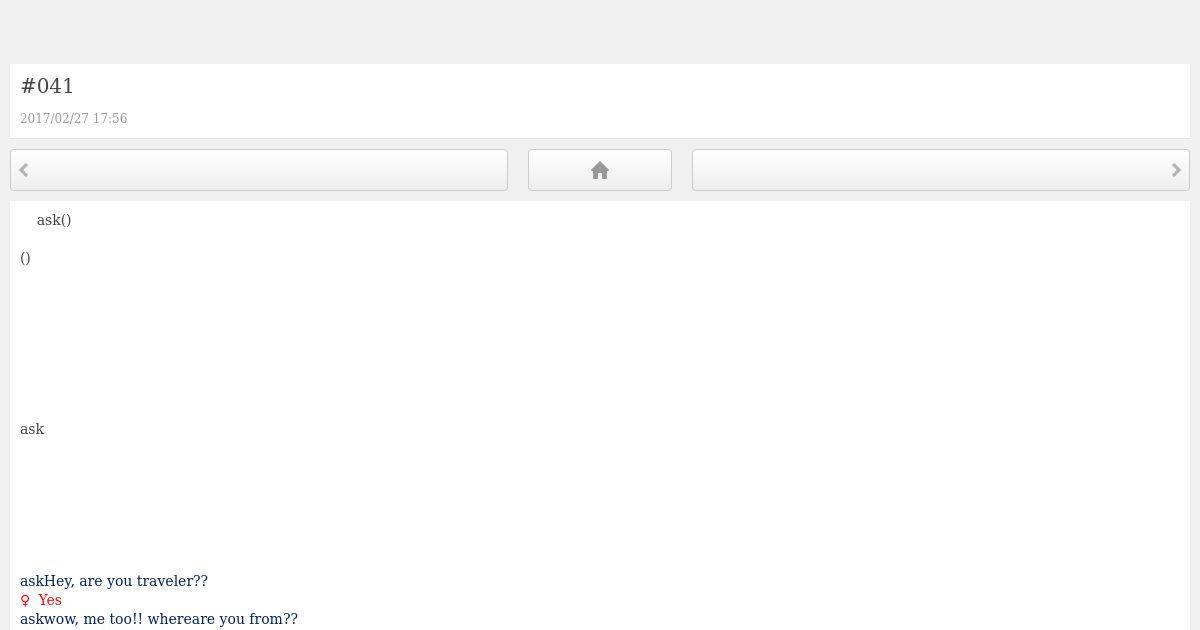Click the blank content area below the gray "ask" text
This screenshot has width=1200, height=630.
coord(600,505)
